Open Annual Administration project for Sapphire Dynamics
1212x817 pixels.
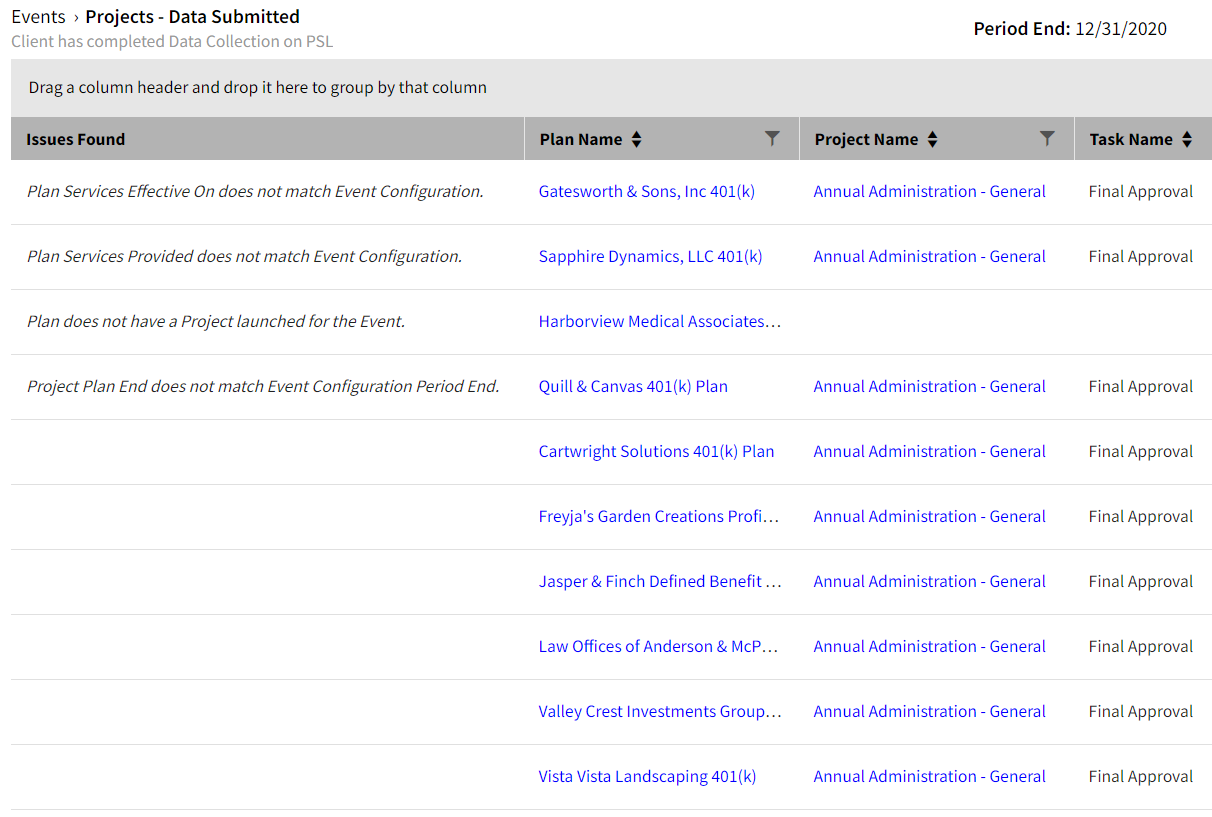(930, 257)
